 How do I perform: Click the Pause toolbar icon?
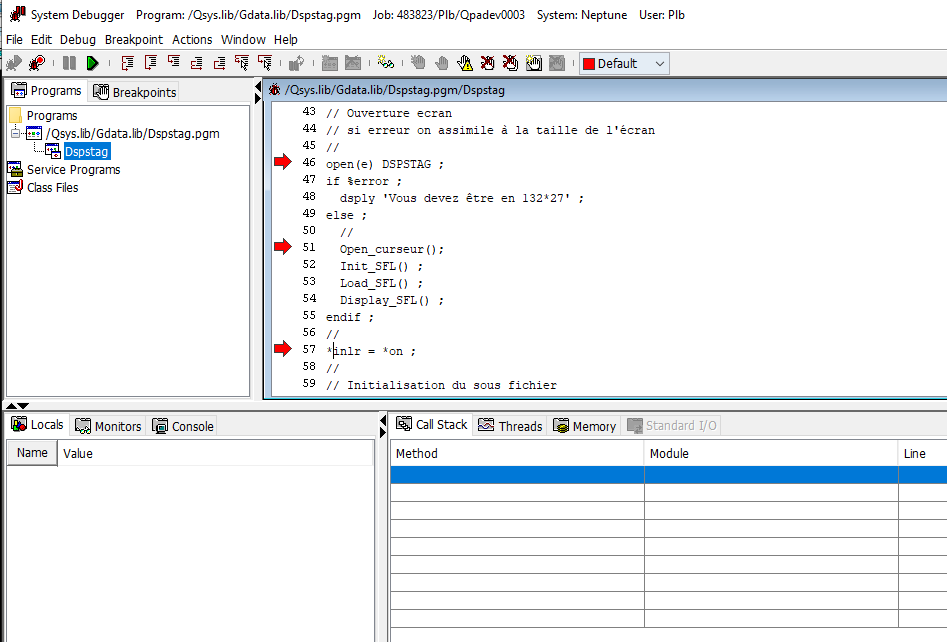[69, 63]
